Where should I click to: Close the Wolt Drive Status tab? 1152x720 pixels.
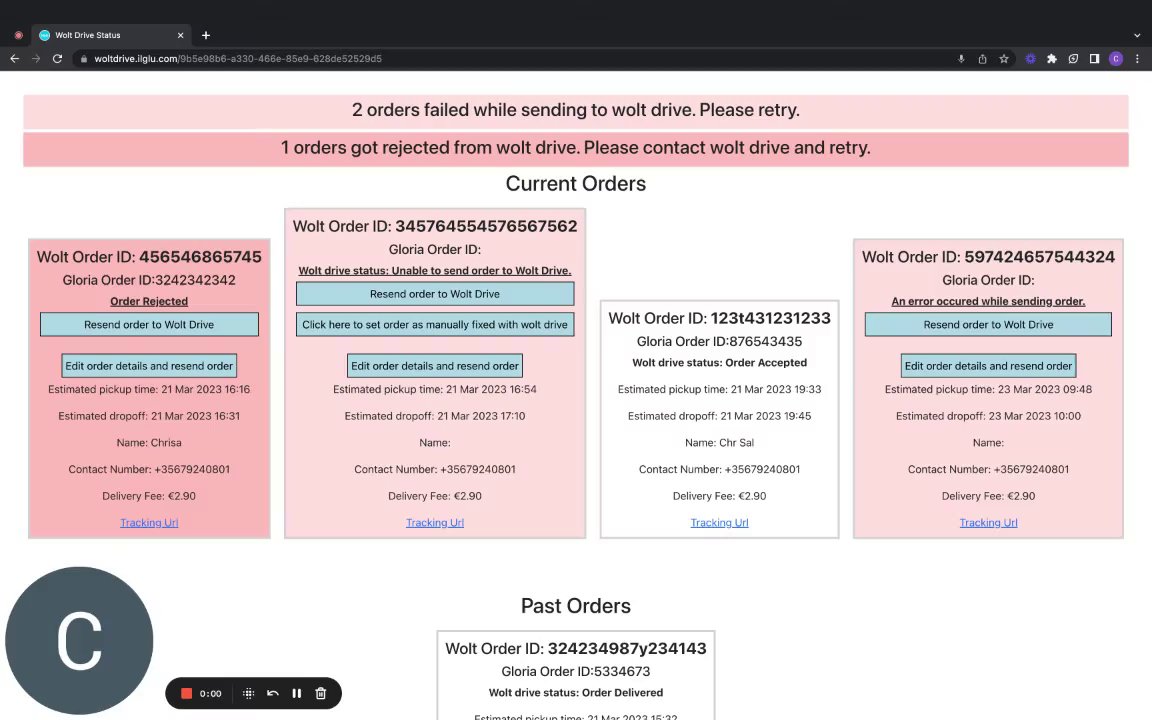[180, 35]
